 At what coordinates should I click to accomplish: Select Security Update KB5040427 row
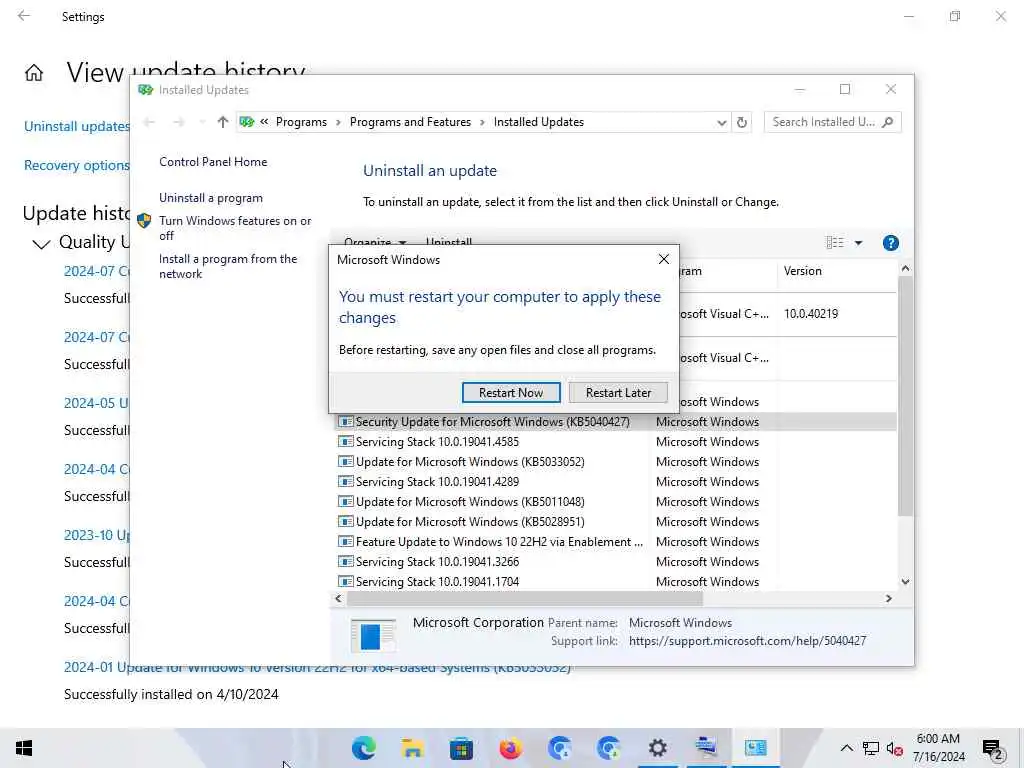[x=616, y=422]
